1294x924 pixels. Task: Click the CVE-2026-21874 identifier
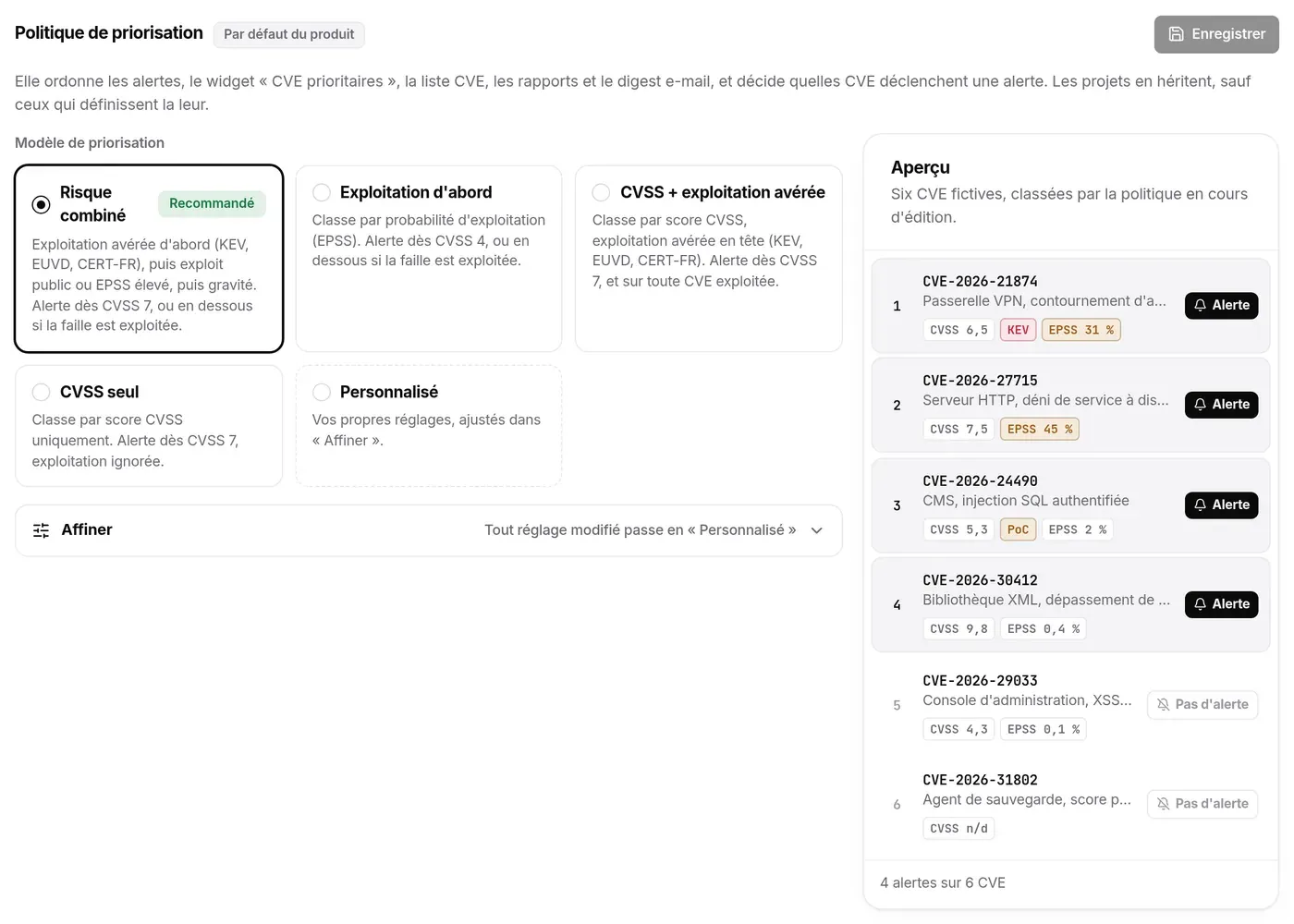(x=980, y=281)
